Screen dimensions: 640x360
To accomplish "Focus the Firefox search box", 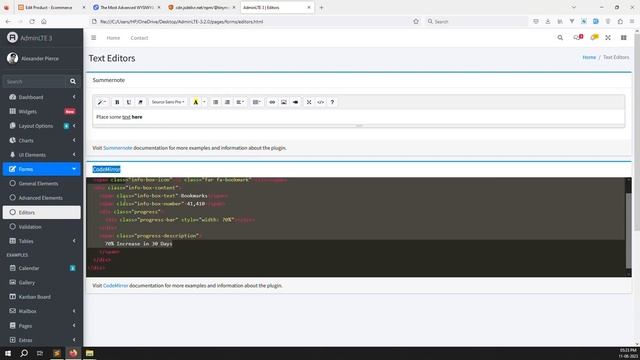I will tap(476, 21).
